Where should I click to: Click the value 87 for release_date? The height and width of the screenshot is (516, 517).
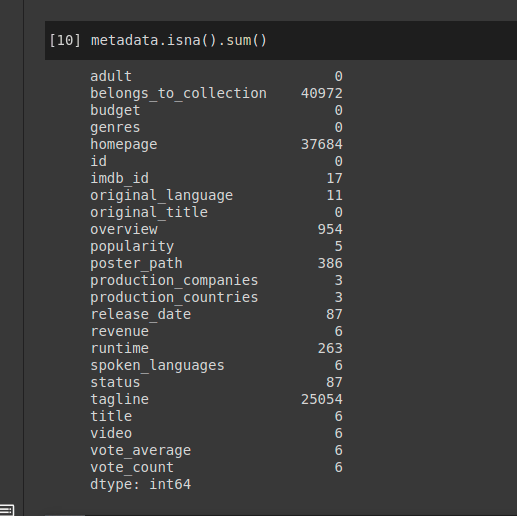(334, 314)
